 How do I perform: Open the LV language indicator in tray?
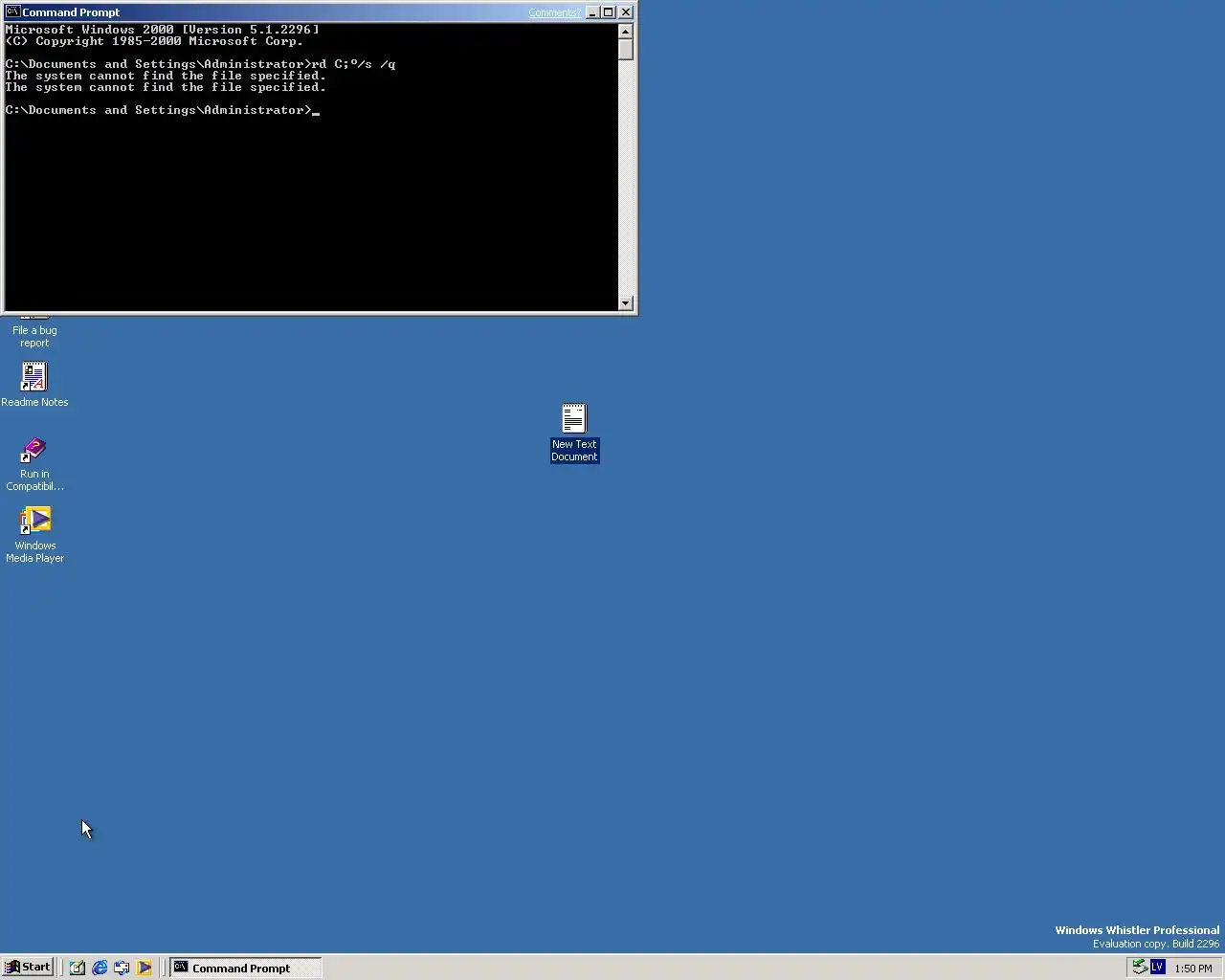click(1157, 967)
